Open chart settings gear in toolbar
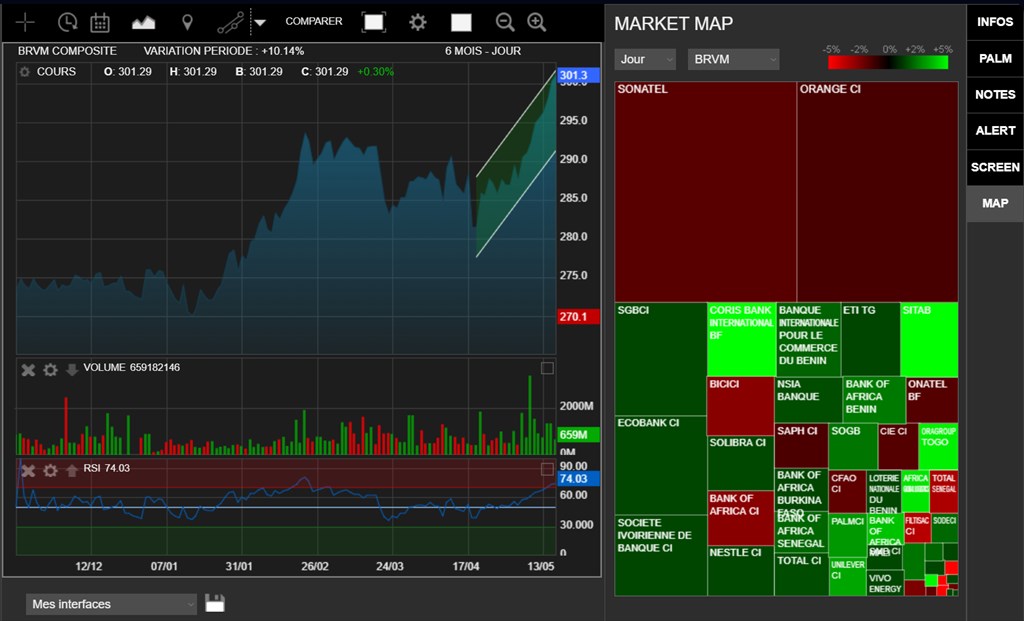The width and height of the screenshot is (1024, 621). click(x=418, y=23)
